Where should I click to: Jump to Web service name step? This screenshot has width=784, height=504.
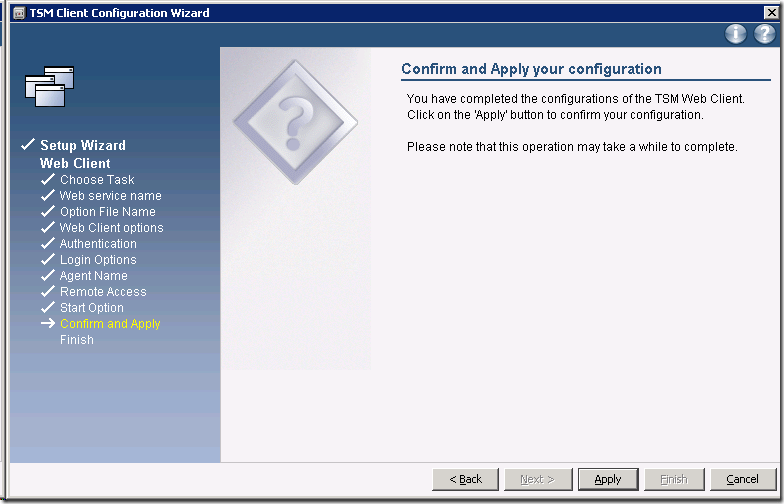[x=110, y=196]
